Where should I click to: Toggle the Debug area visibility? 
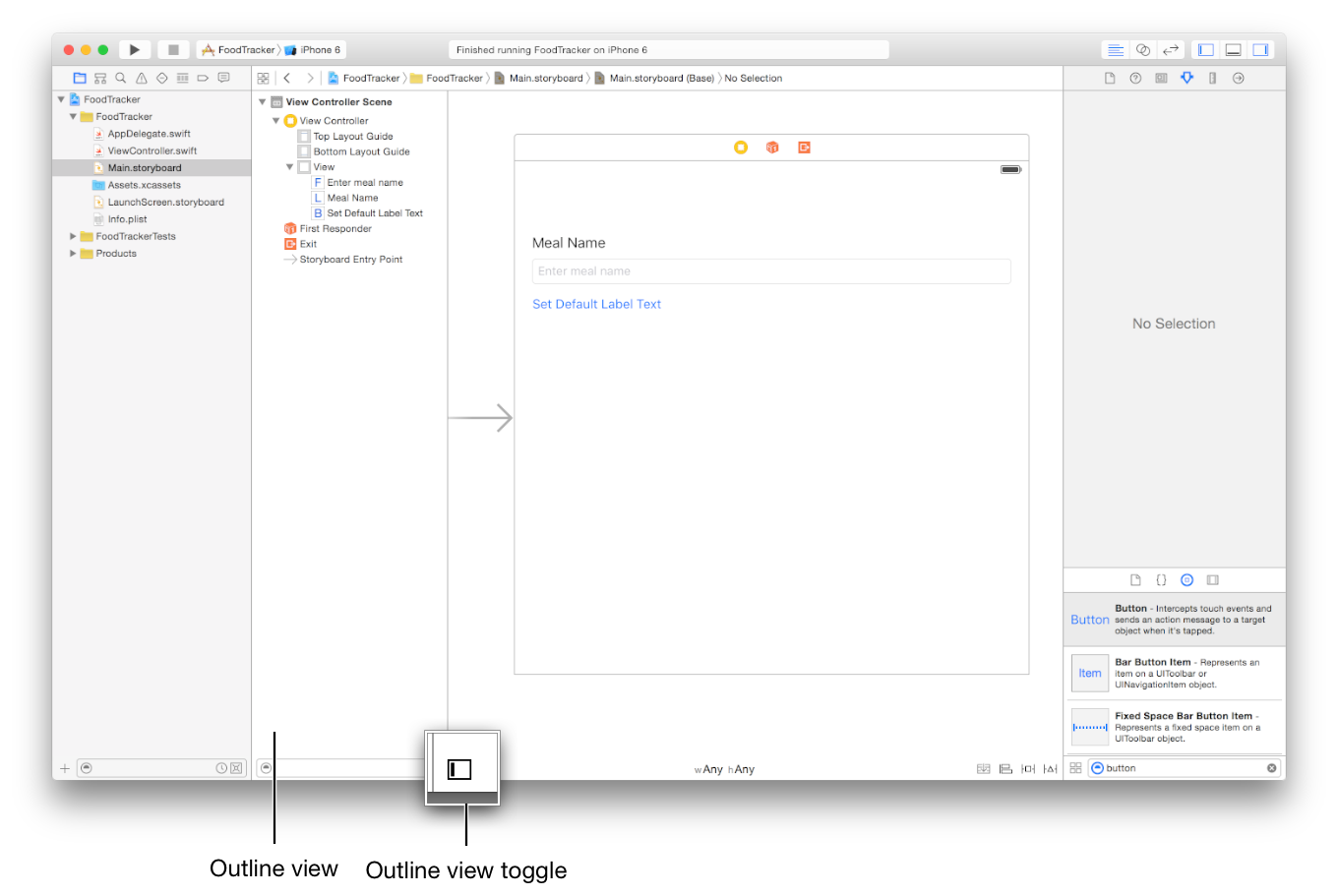pos(1233,49)
